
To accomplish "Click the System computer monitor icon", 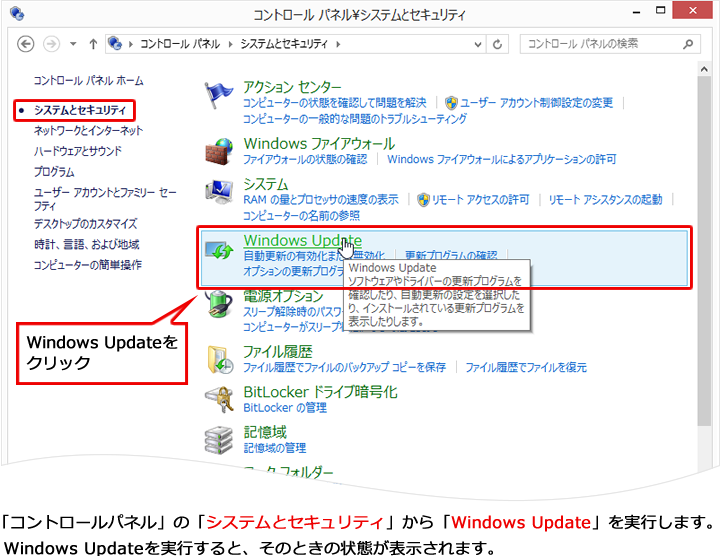I will 219,191.
